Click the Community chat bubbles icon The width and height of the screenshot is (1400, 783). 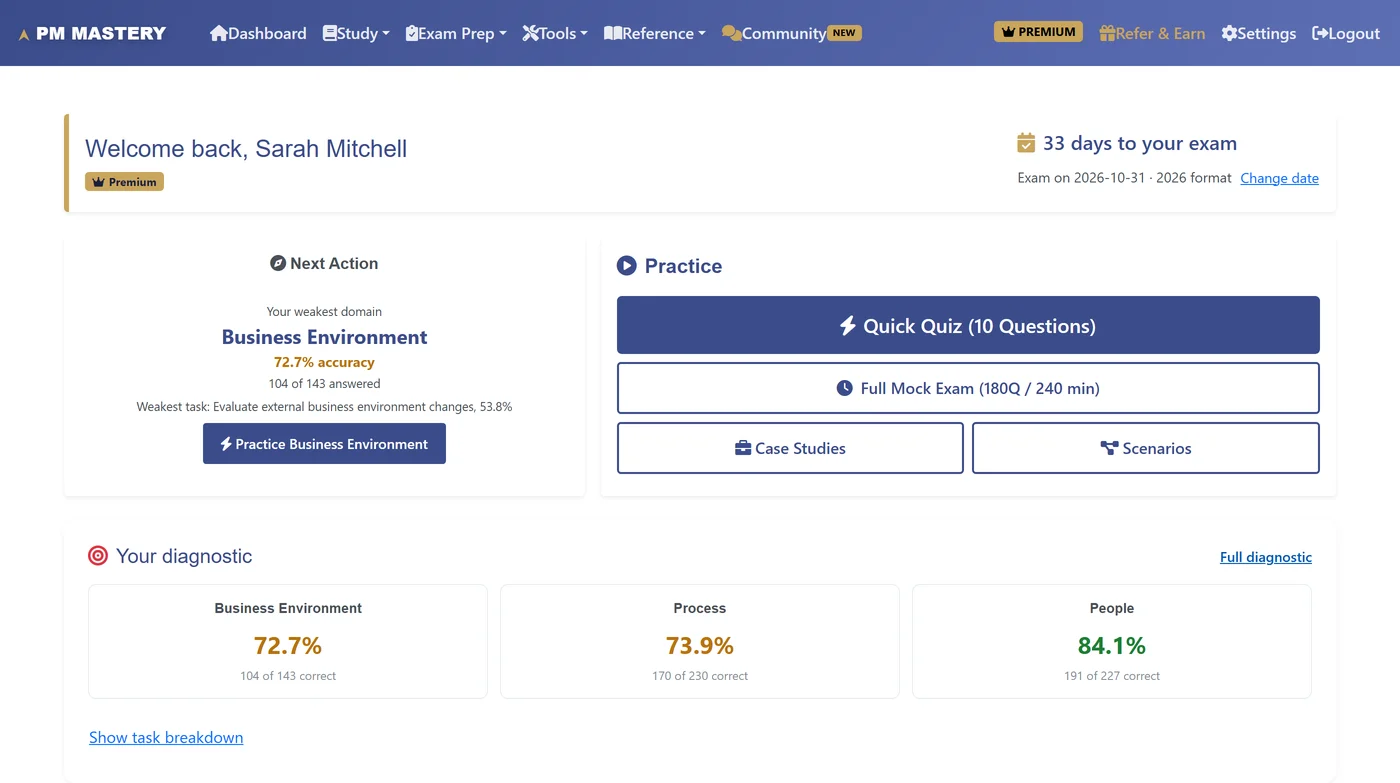(x=731, y=33)
